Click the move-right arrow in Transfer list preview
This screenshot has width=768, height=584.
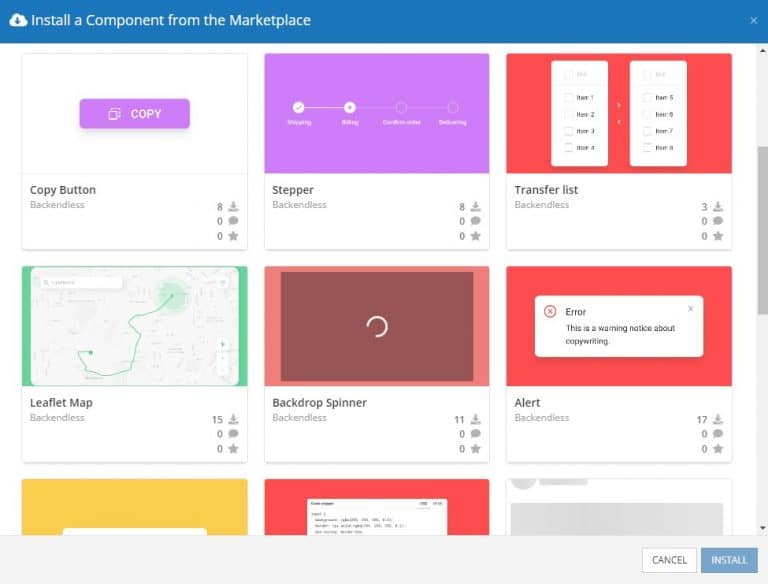tap(619, 104)
